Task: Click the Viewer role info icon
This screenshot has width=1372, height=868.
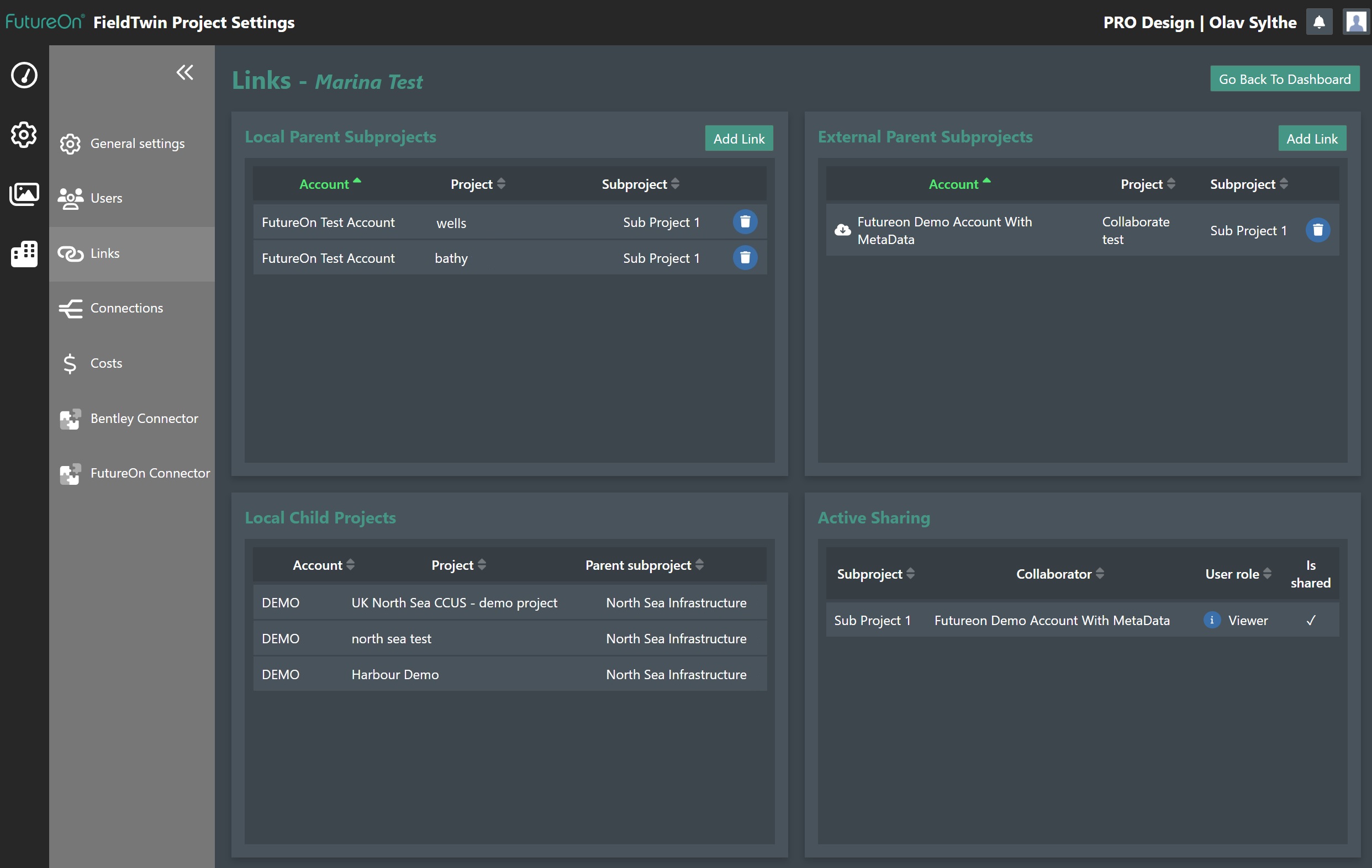Action: pyautogui.click(x=1212, y=620)
